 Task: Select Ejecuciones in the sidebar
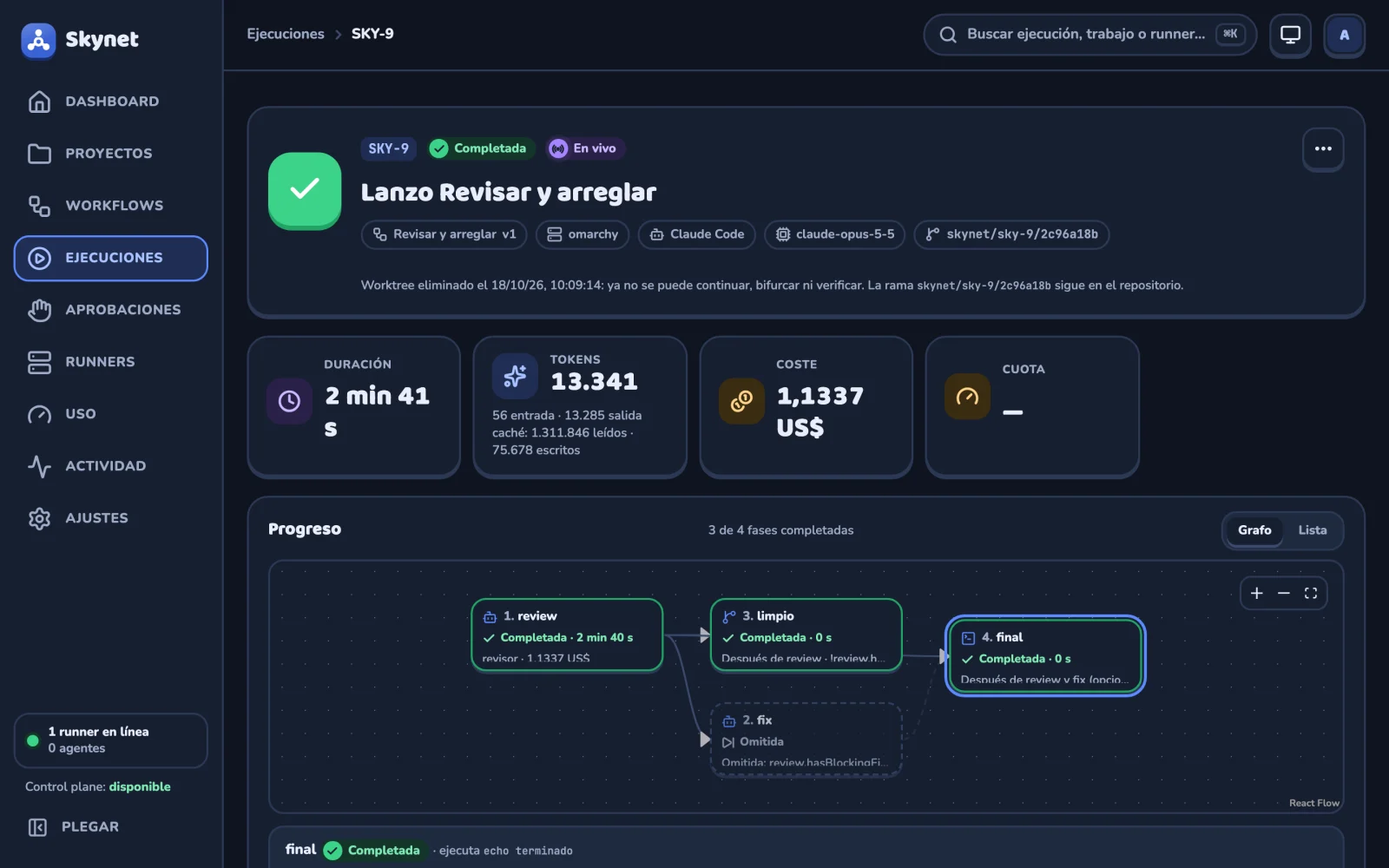pos(110,258)
